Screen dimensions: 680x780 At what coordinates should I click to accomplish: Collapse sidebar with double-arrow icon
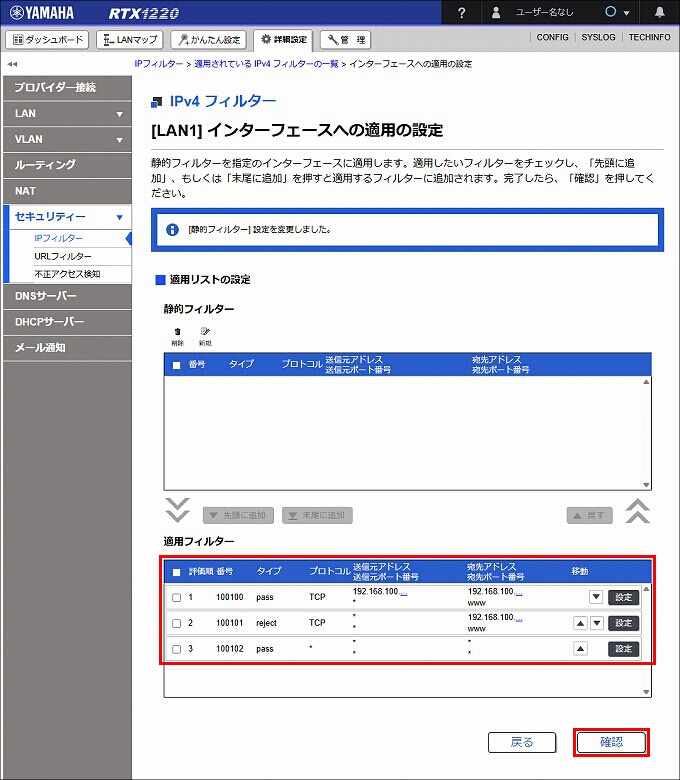click(x=12, y=64)
